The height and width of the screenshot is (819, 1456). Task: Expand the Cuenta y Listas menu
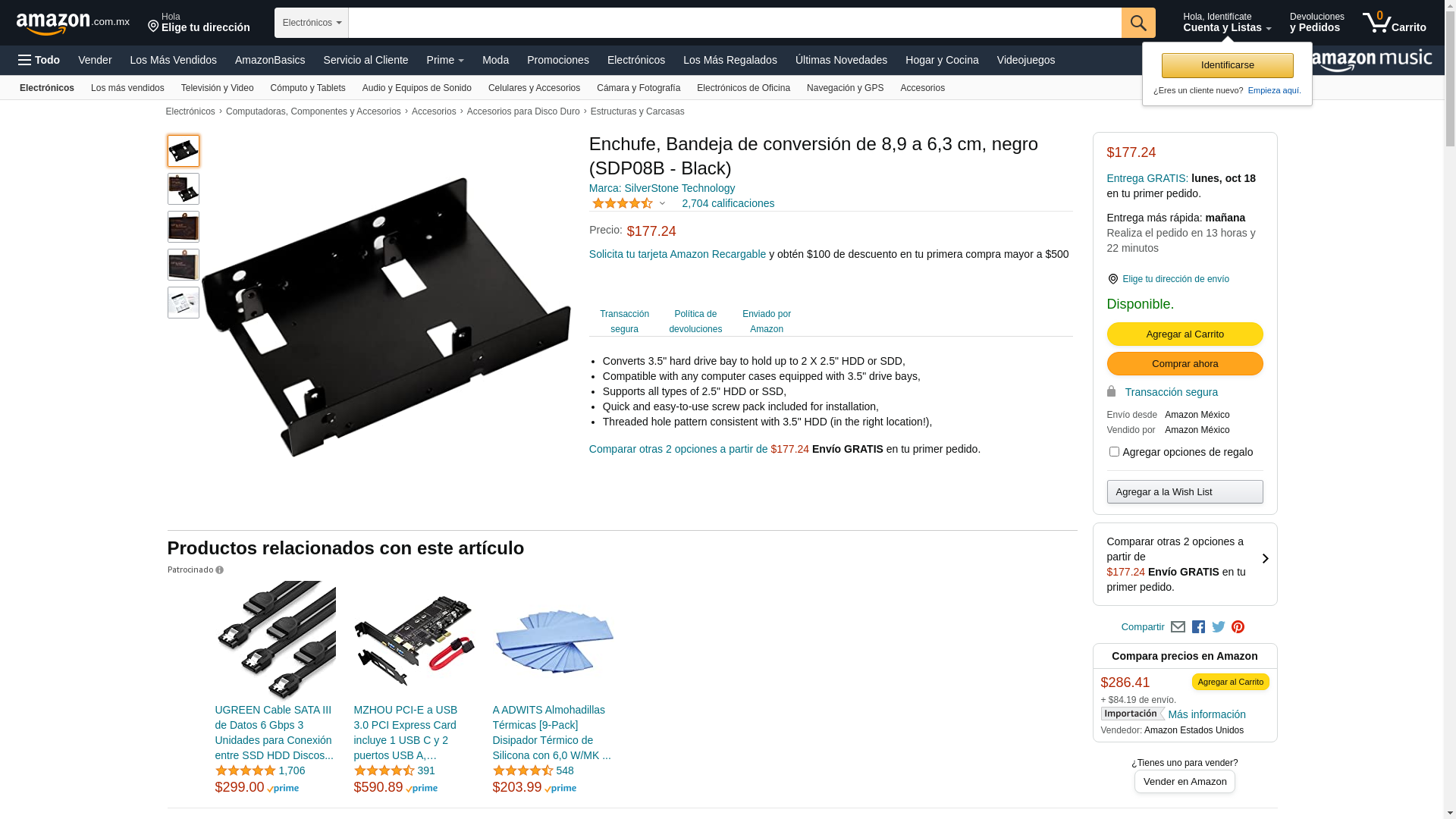pyautogui.click(x=1227, y=23)
